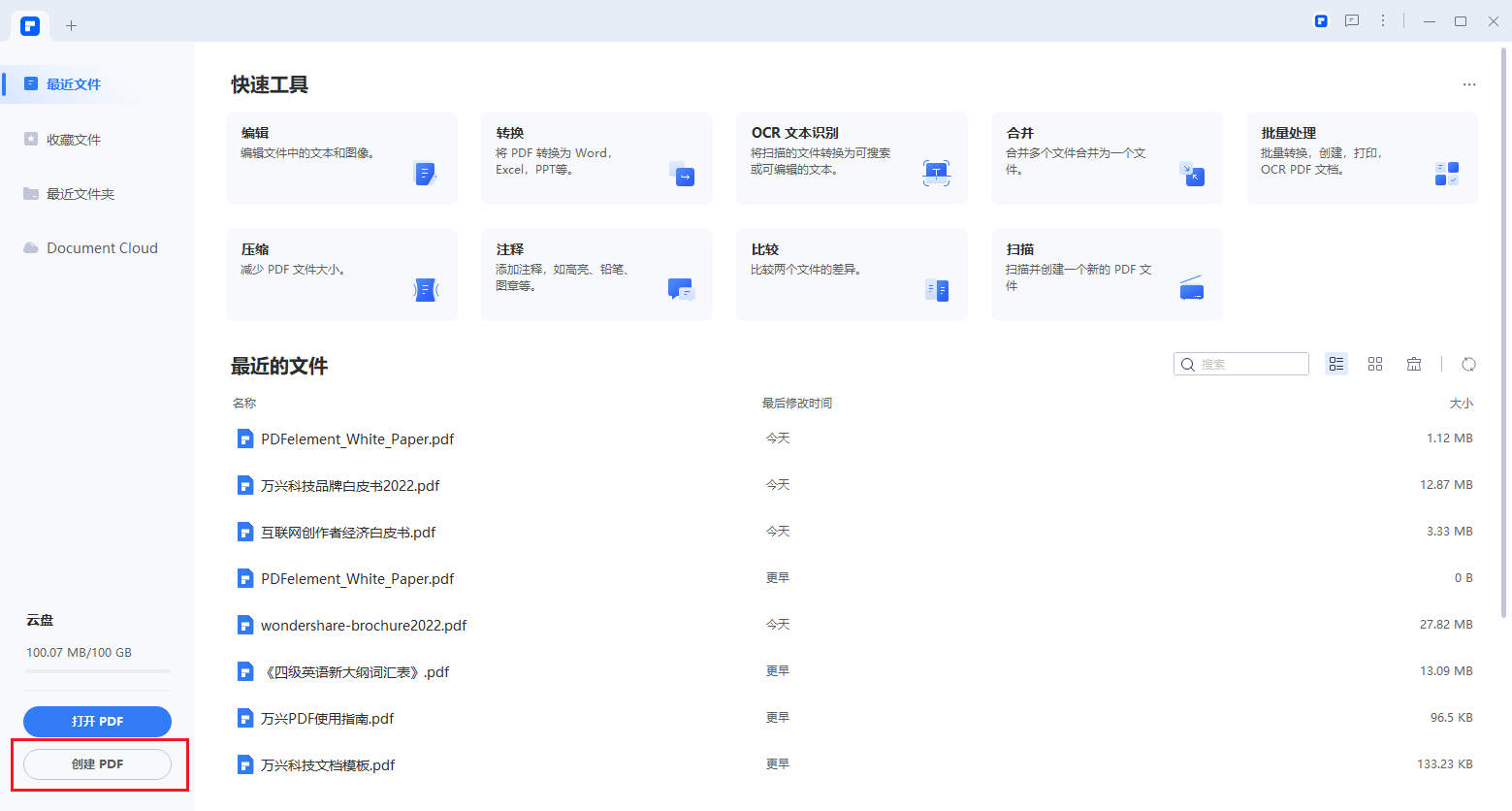Switch recent files to grid view
The height and width of the screenshot is (811, 1512).
pyautogui.click(x=1375, y=364)
